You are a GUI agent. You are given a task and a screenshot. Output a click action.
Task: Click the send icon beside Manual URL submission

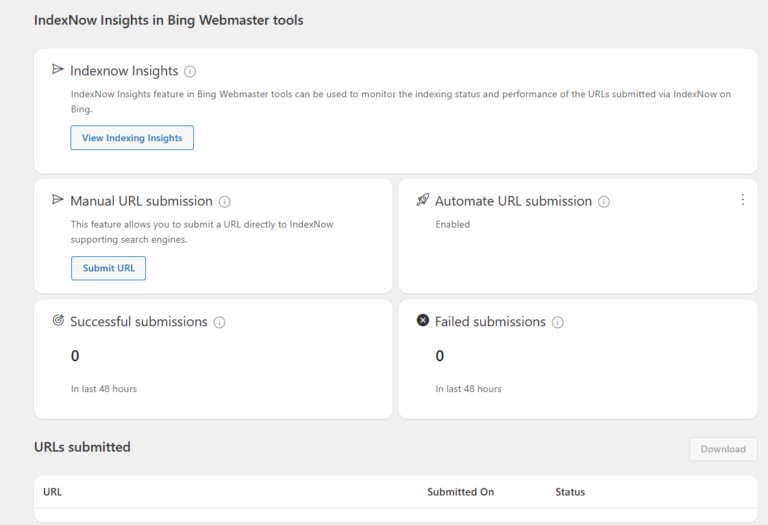[58, 200]
